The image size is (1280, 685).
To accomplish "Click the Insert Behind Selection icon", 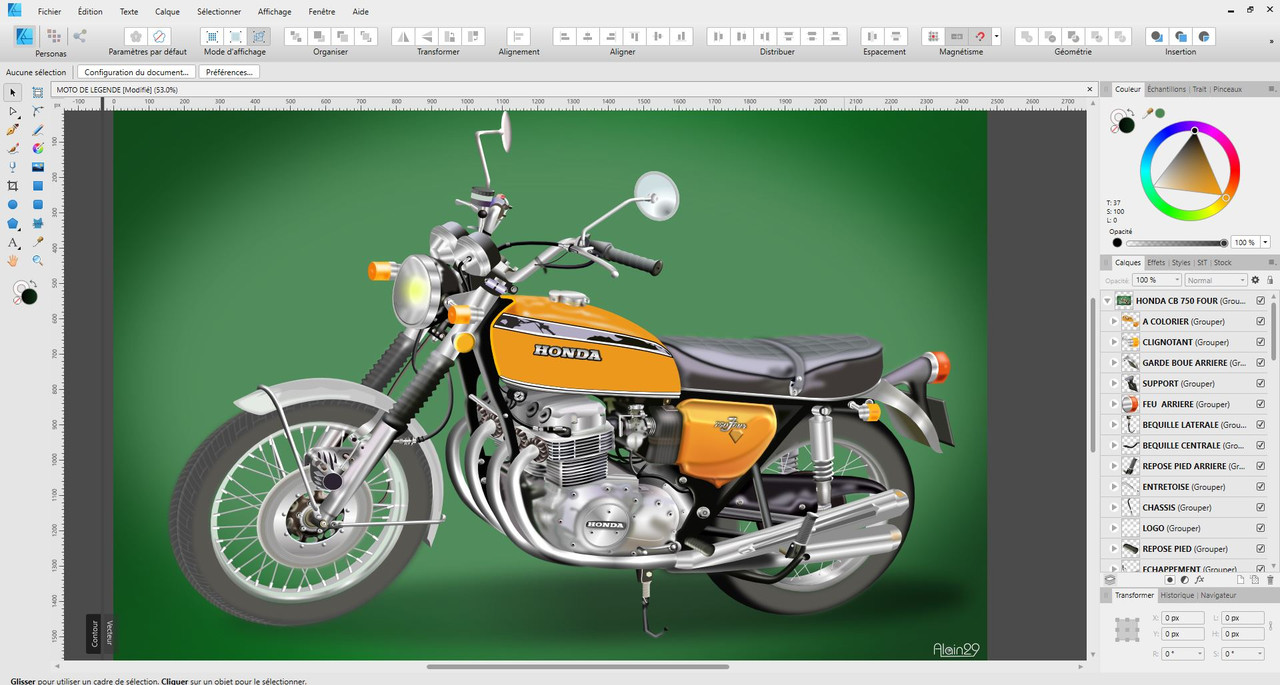I will click(x=1157, y=36).
